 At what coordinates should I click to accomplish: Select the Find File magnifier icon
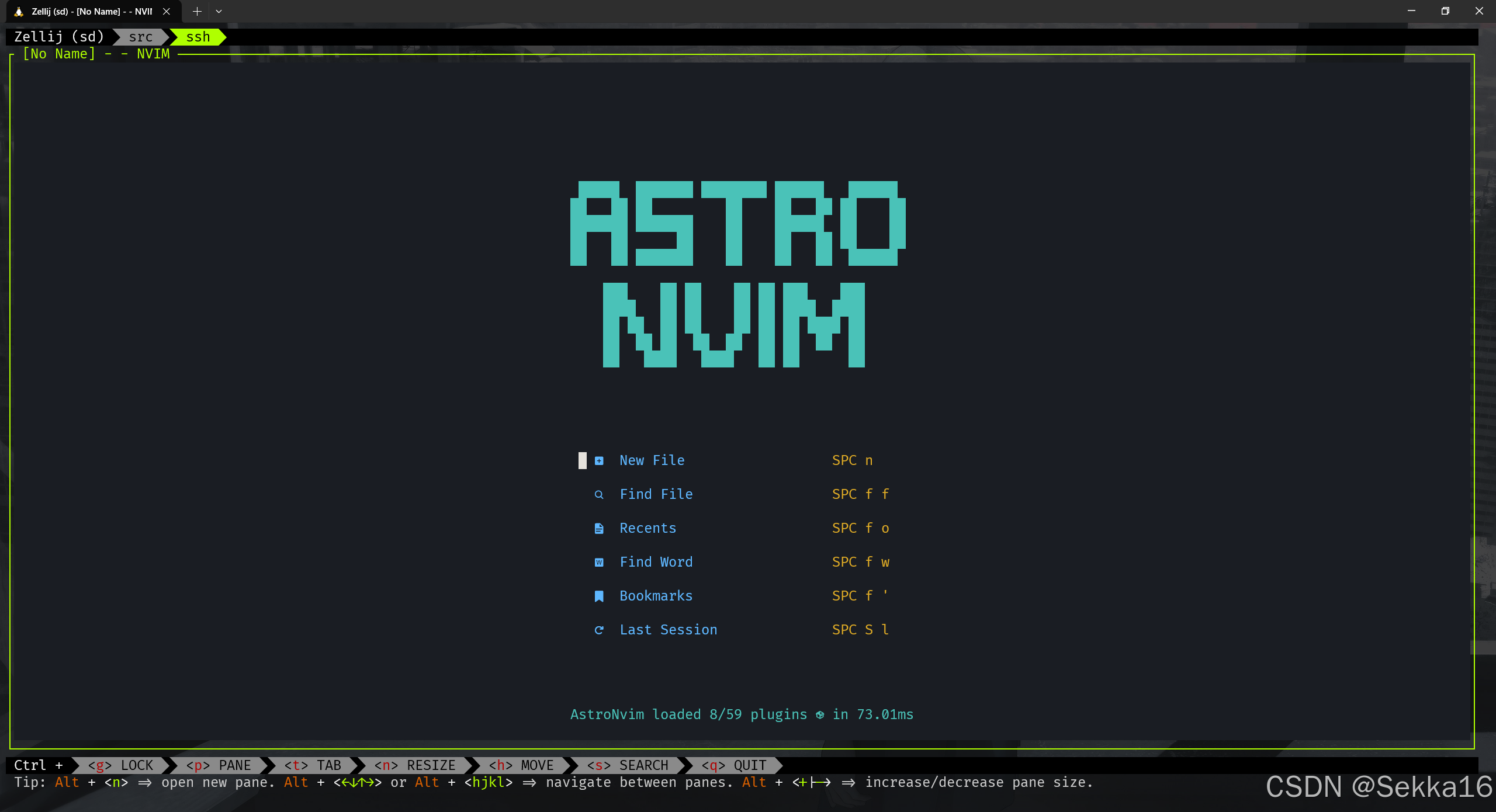pyautogui.click(x=599, y=494)
